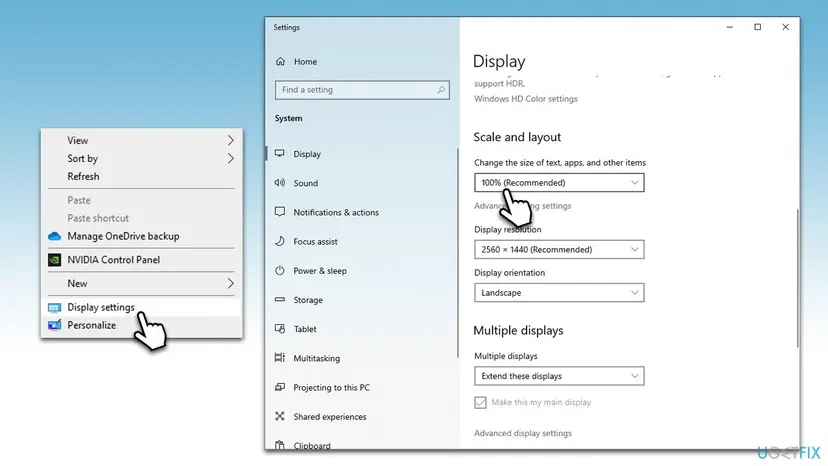Click the Personalize icon in context menu

54,325
